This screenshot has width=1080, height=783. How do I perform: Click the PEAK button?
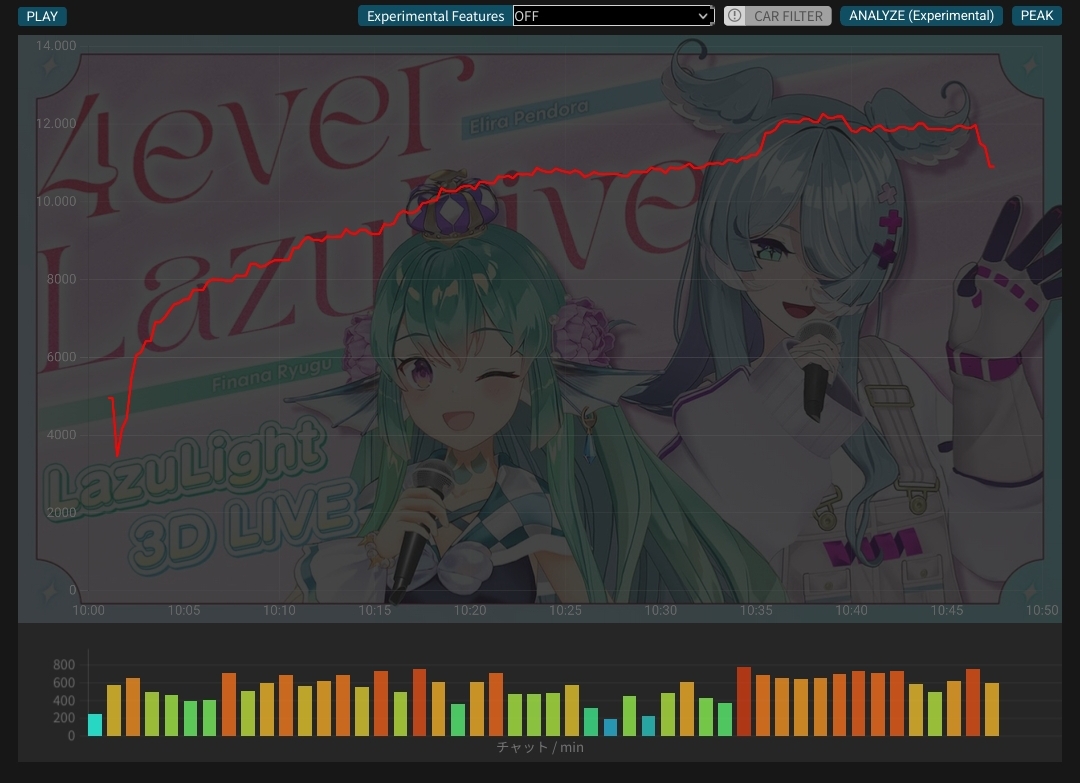click(1037, 16)
